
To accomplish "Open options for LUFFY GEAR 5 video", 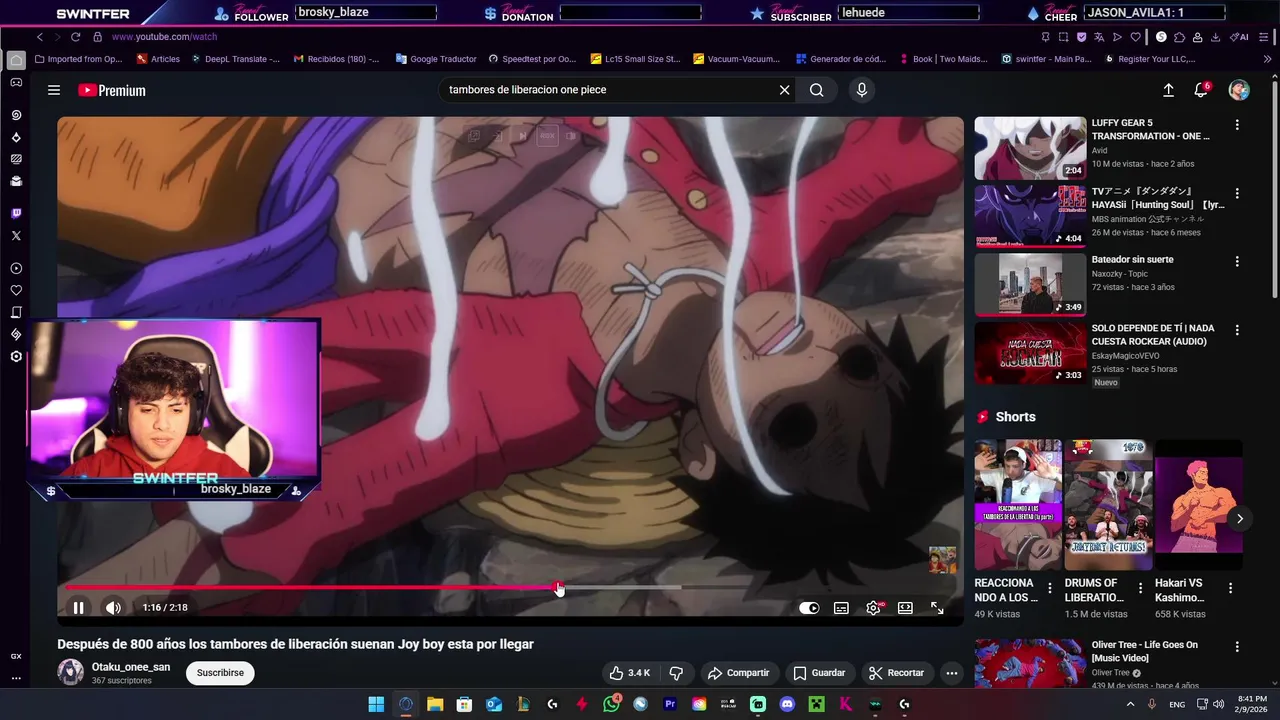I will click(x=1237, y=125).
